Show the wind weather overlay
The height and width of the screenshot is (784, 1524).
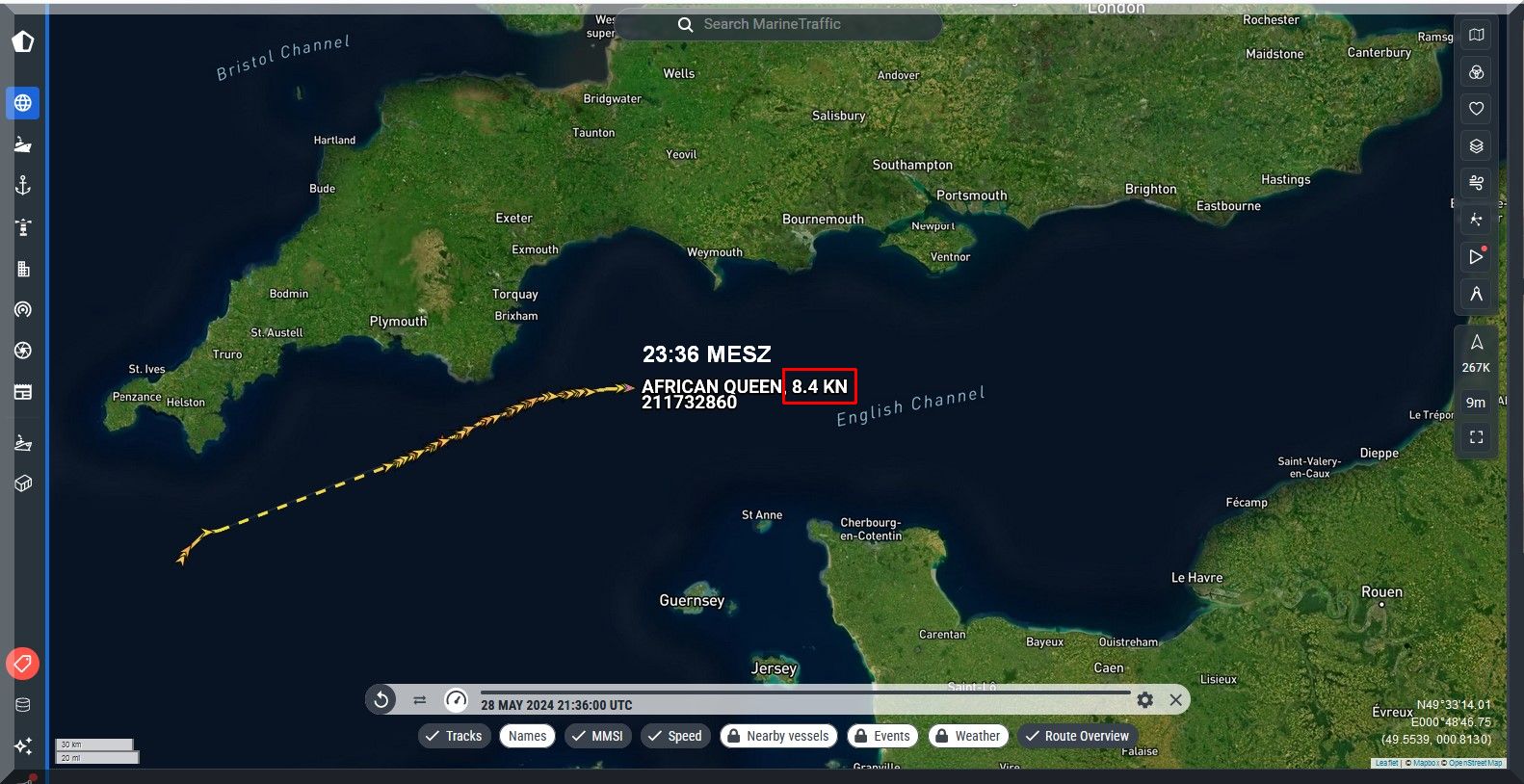coord(1476,183)
